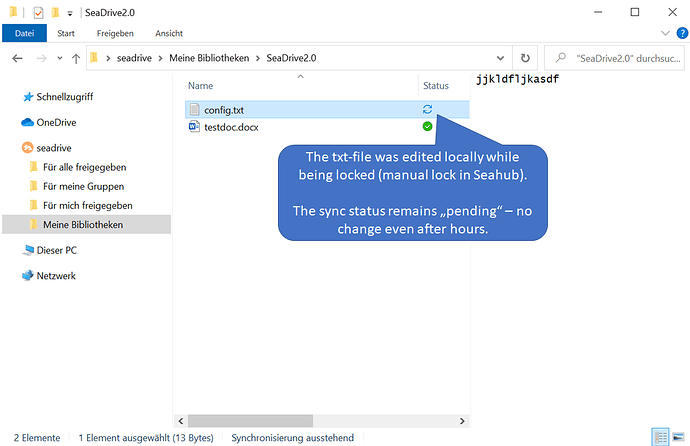
Task: Select Netzwerk in the navigation pane
Action: [x=56, y=276]
